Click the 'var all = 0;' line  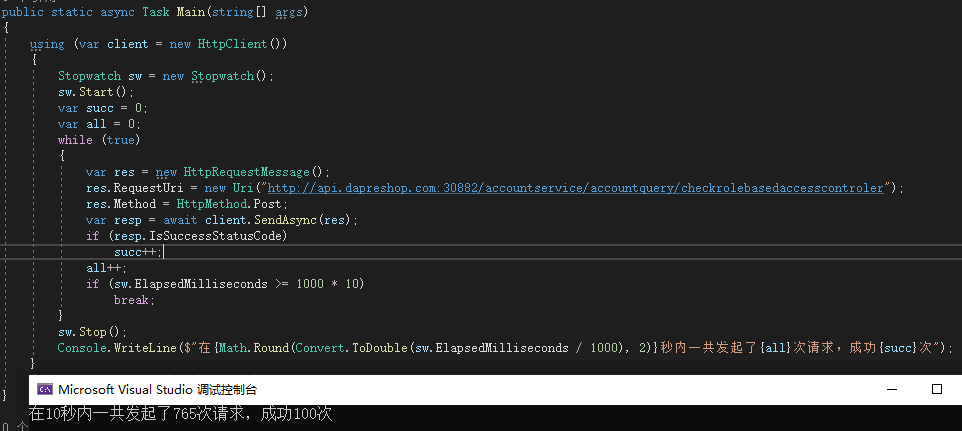[99, 124]
